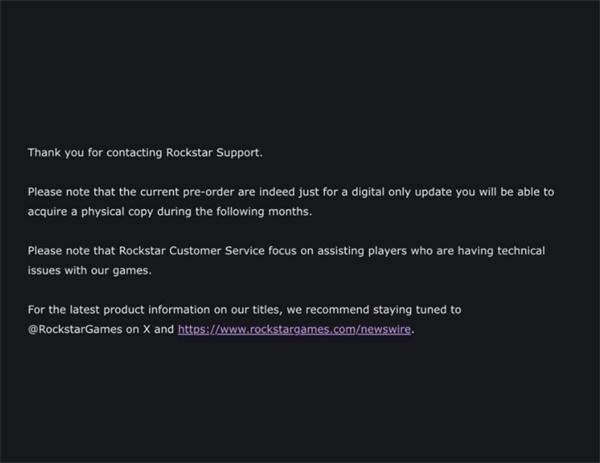Click the word "pre-order" in the message

tap(208, 192)
